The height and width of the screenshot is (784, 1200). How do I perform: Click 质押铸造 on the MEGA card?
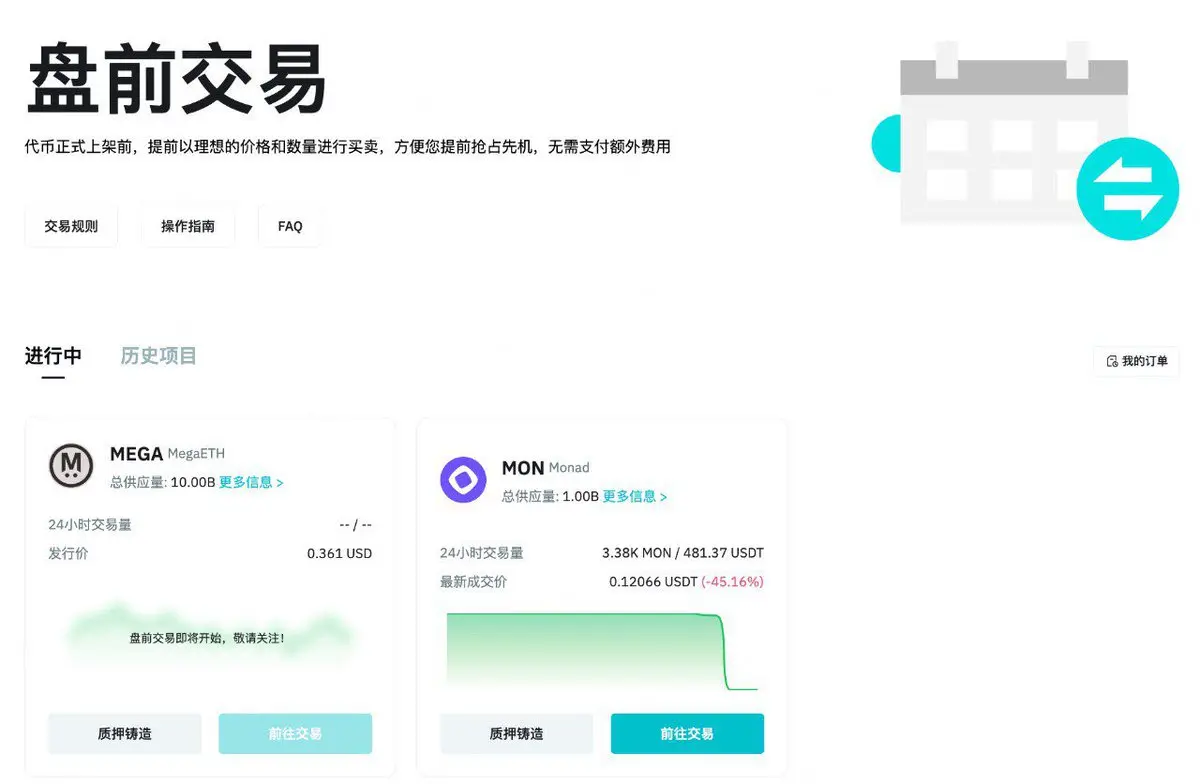pos(125,733)
